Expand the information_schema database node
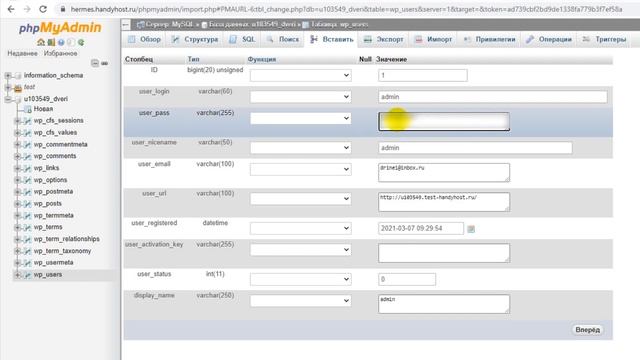The image size is (640, 360). pos(8,76)
